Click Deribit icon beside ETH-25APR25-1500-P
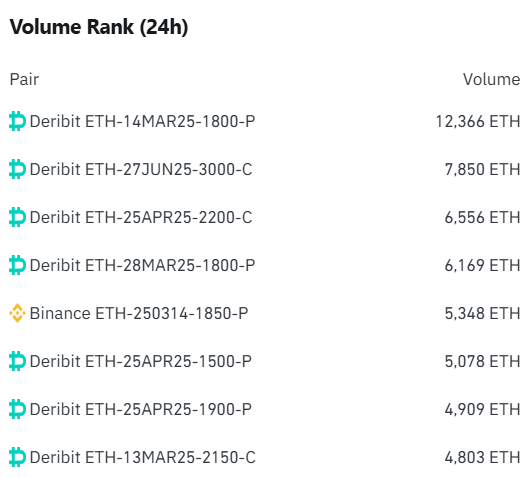Screen dimensions: 527x477 (x=17, y=361)
